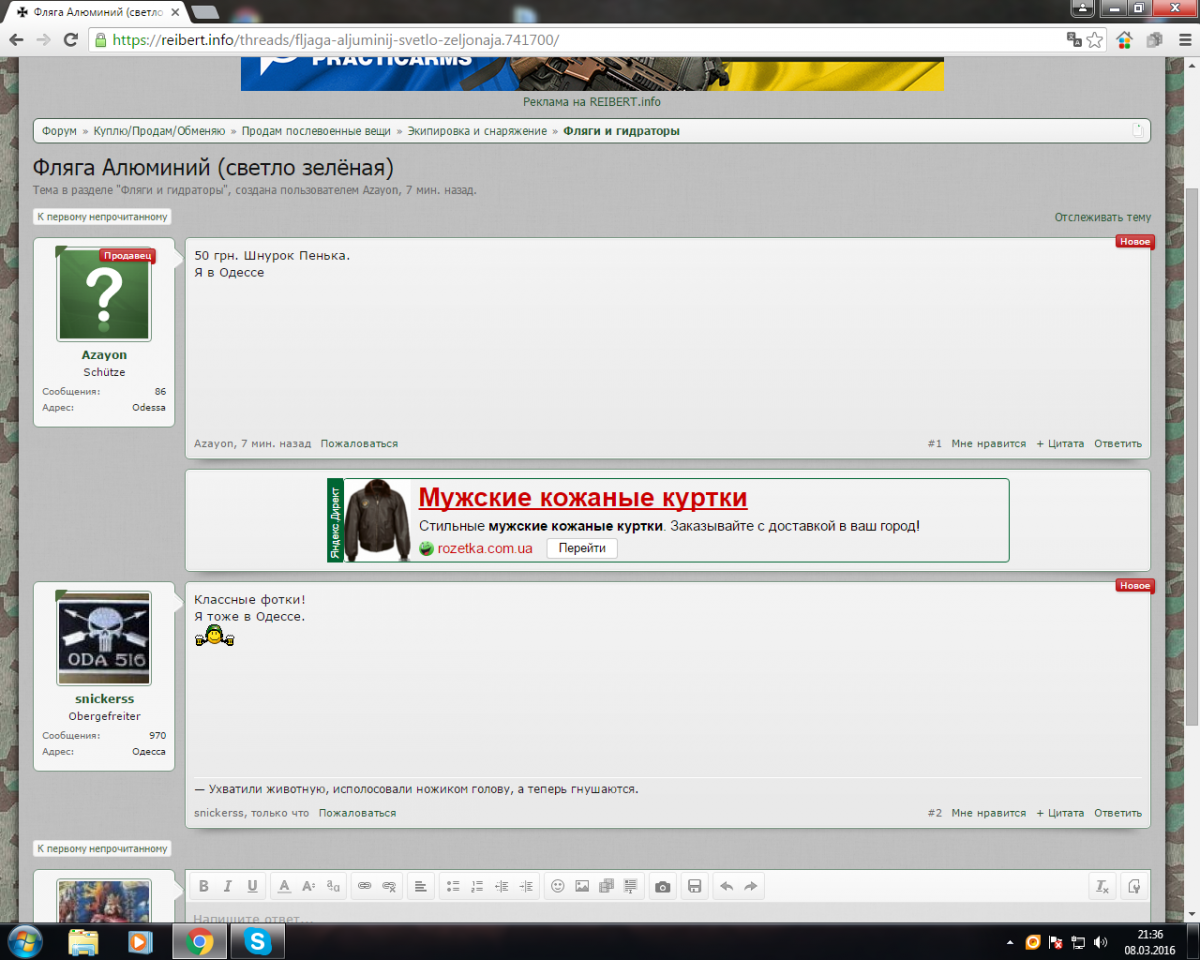1200x960 pixels.
Task: Click + Цитата on post #2
Action: coord(1060,813)
